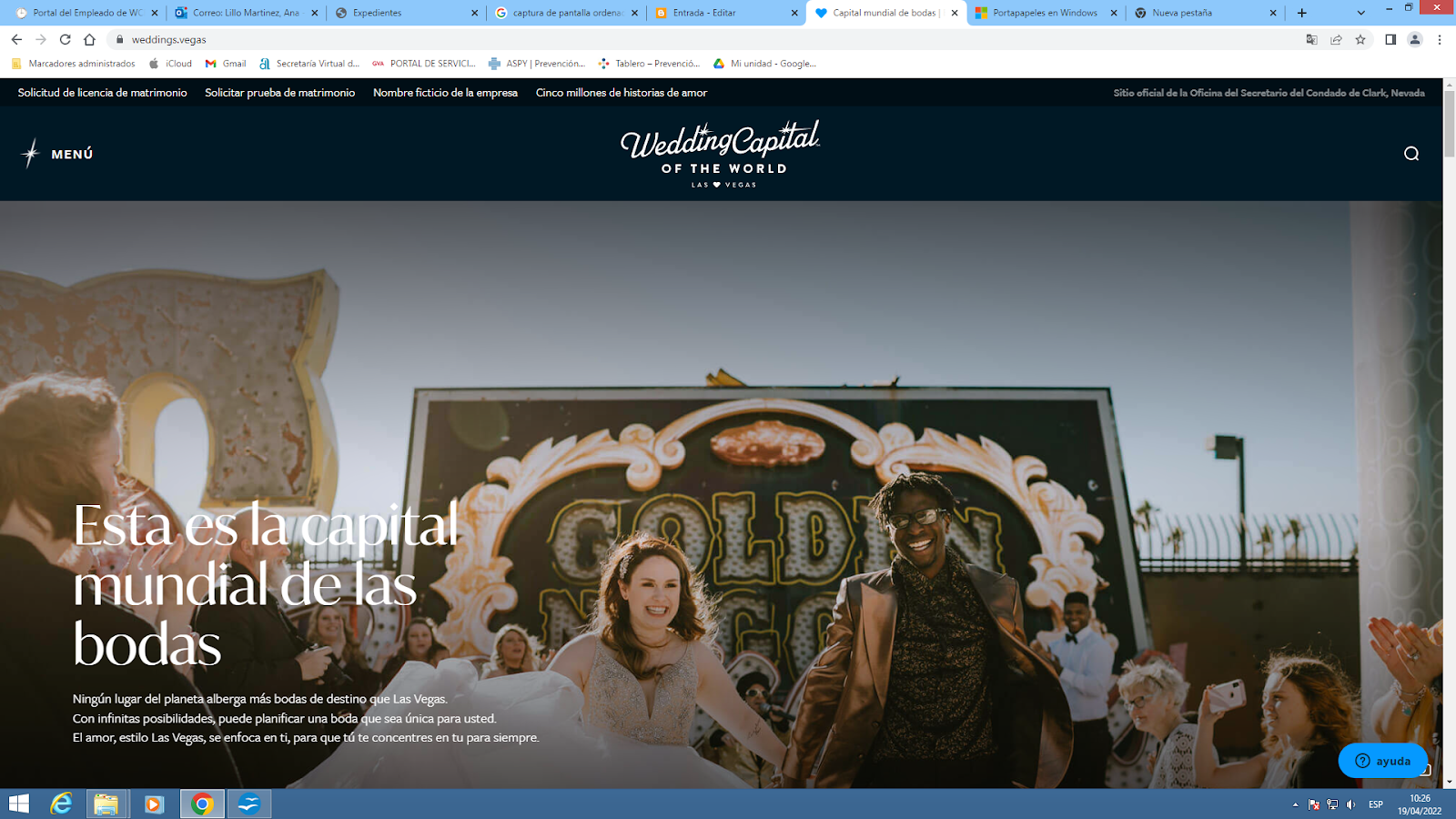
Task: Open File Explorer from taskbar
Action: (x=106, y=804)
